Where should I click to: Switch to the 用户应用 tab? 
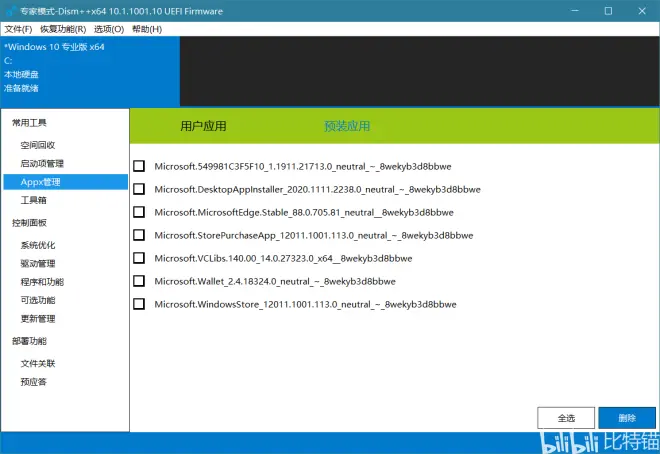203,126
